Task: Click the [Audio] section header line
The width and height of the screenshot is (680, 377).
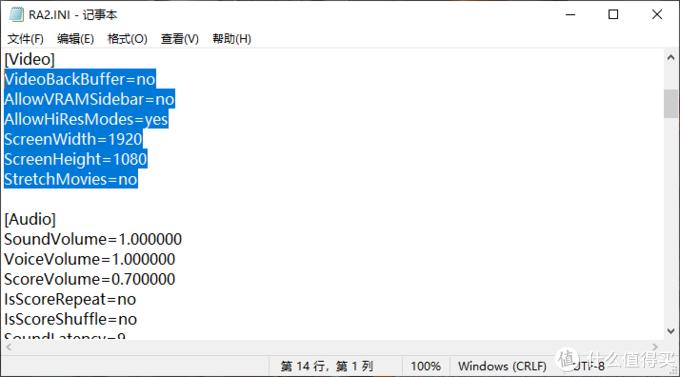Action: point(30,220)
